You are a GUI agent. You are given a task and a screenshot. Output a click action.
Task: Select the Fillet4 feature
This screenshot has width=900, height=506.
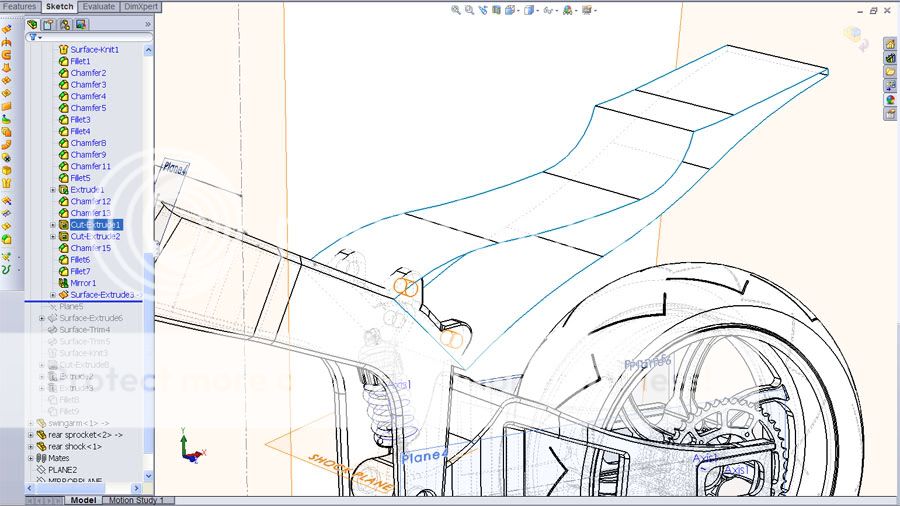point(80,131)
